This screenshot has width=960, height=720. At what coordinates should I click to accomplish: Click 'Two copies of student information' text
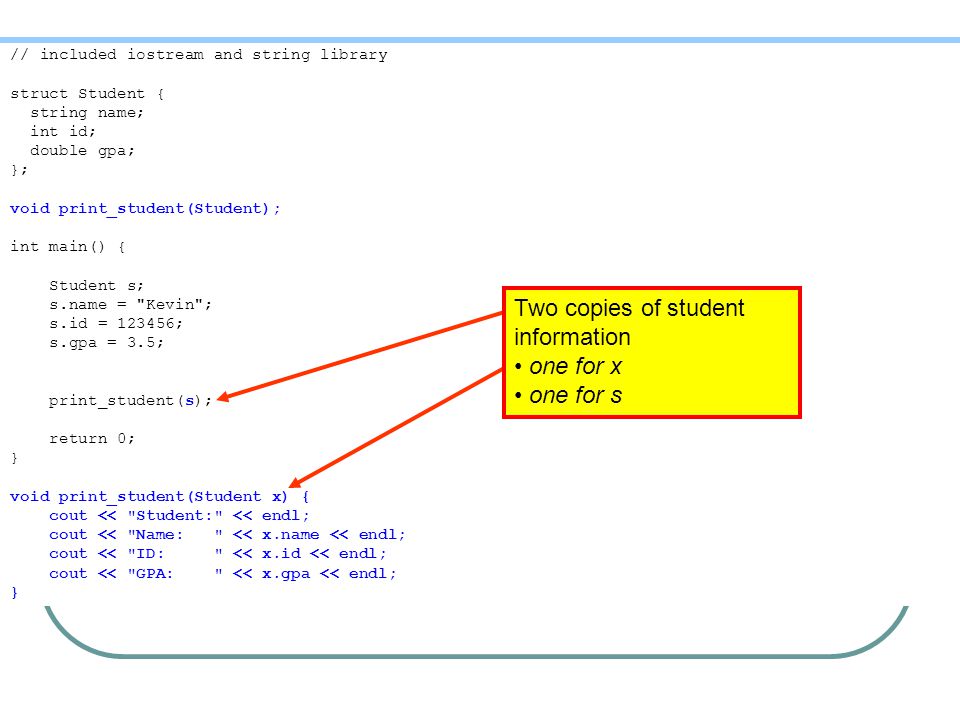629,323
